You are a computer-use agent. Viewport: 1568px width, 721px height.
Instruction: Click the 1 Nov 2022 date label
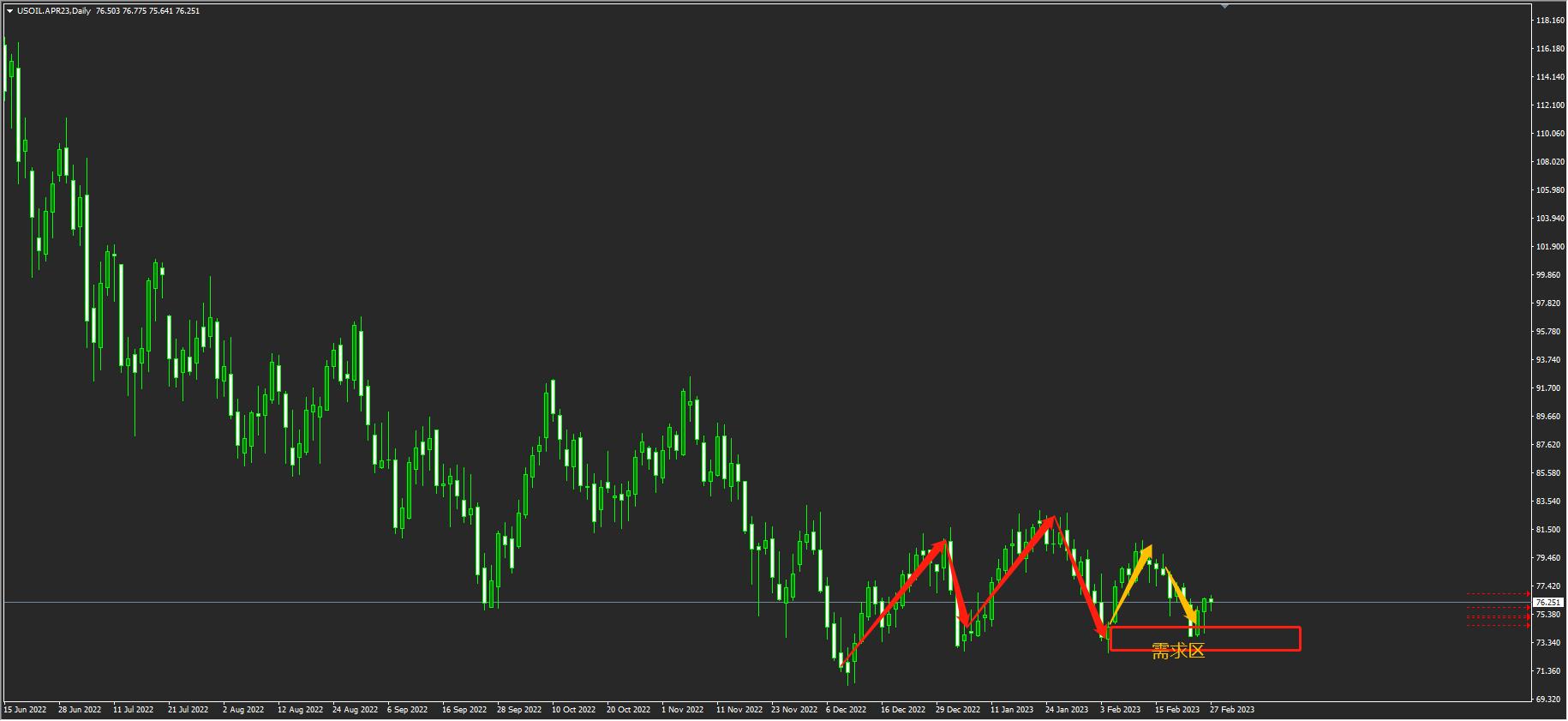[683, 710]
